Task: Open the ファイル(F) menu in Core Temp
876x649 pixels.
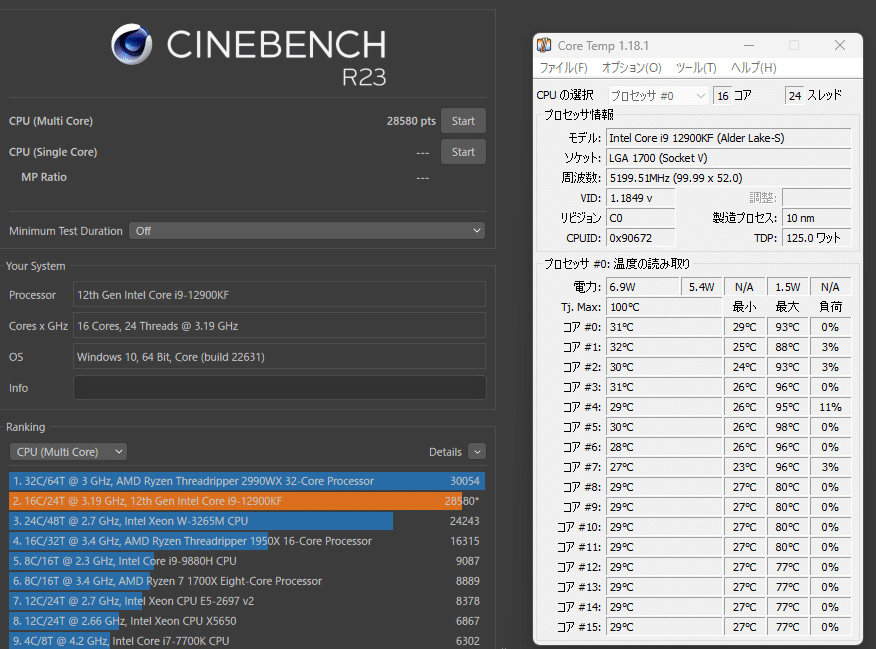Action: click(563, 68)
